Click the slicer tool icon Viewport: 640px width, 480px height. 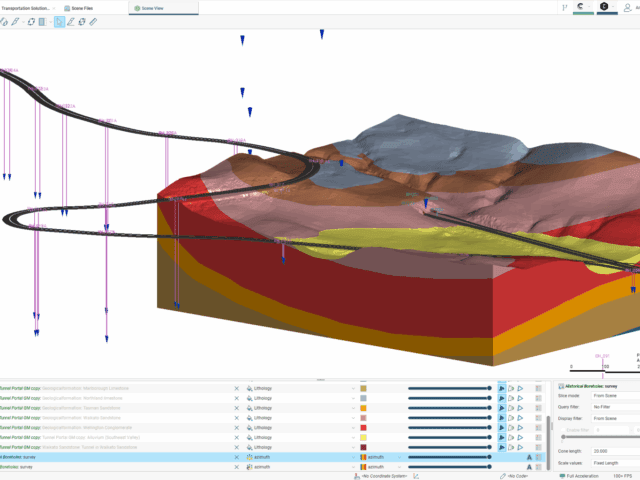tap(42, 21)
